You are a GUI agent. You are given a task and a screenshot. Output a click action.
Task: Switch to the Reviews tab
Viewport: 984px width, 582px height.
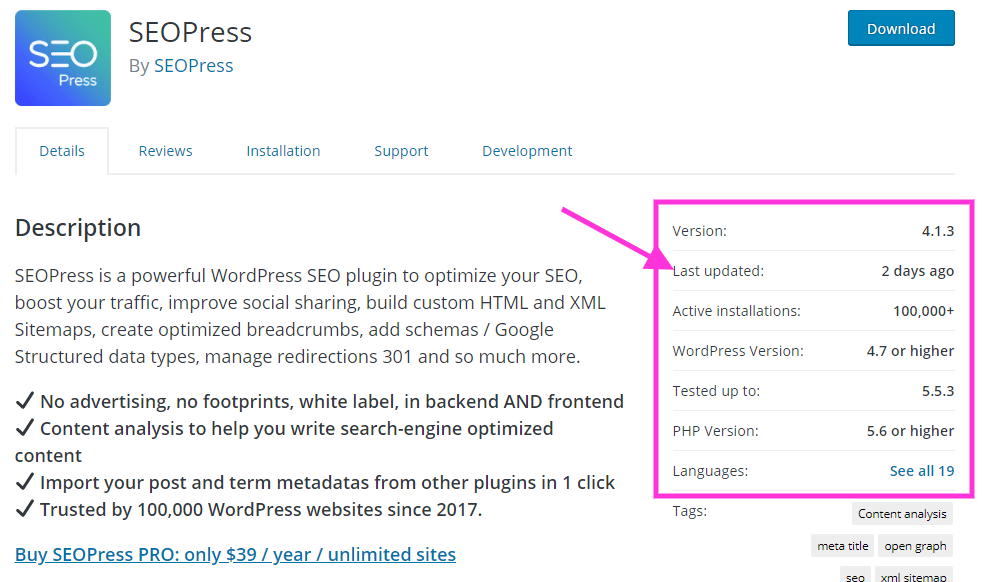(165, 151)
